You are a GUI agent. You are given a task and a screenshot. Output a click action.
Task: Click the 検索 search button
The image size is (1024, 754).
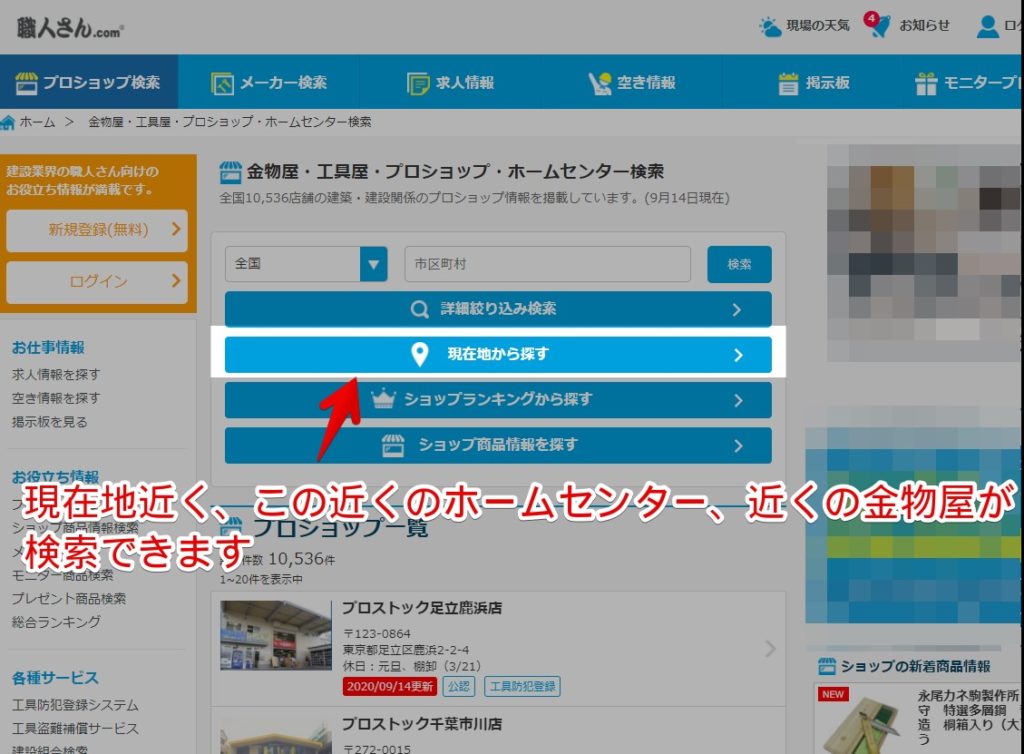pos(739,263)
